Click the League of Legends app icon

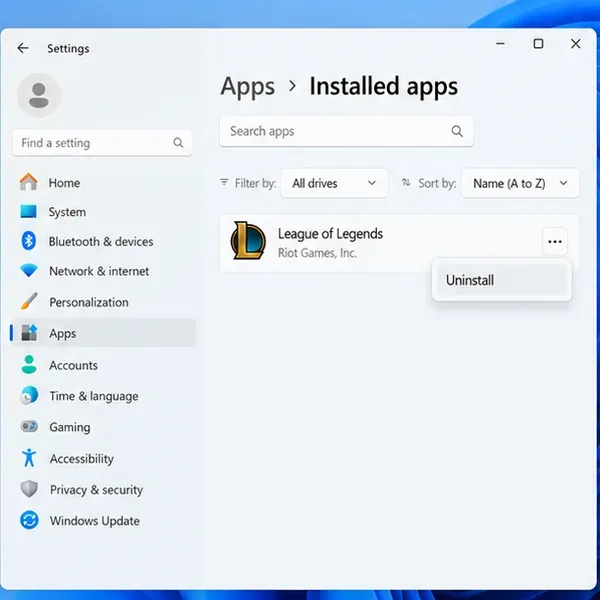click(x=248, y=241)
